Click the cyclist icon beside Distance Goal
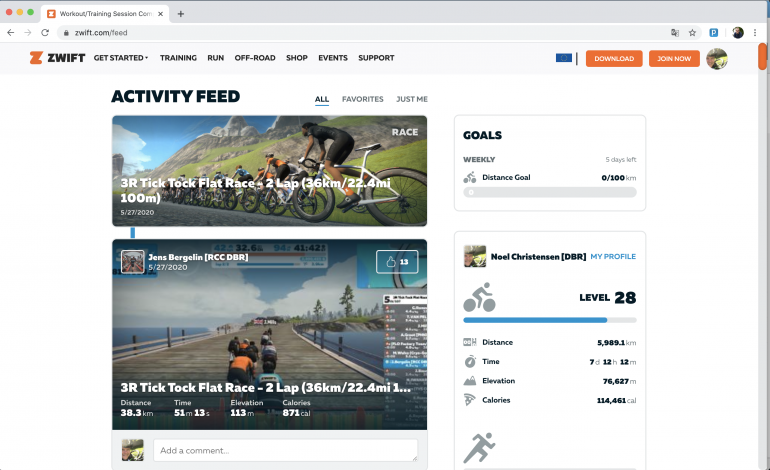The height and width of the screenshot is (470, 770). 470,177
